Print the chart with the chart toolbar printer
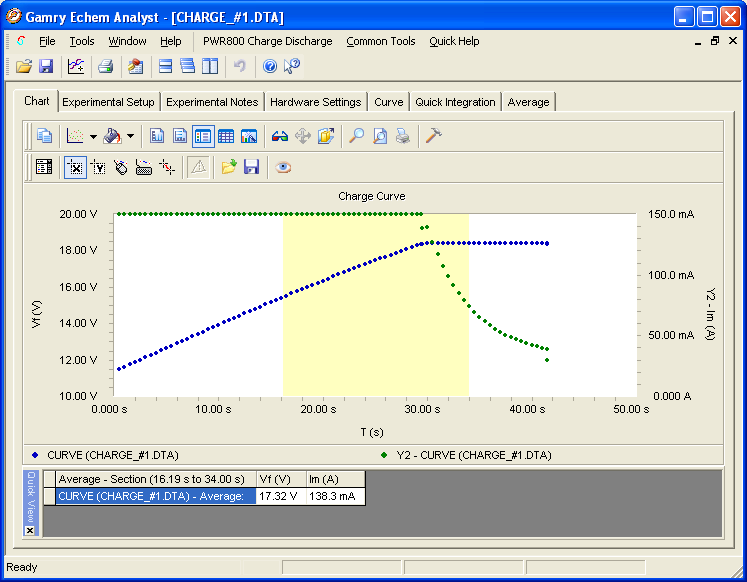 tap(403, 136)
